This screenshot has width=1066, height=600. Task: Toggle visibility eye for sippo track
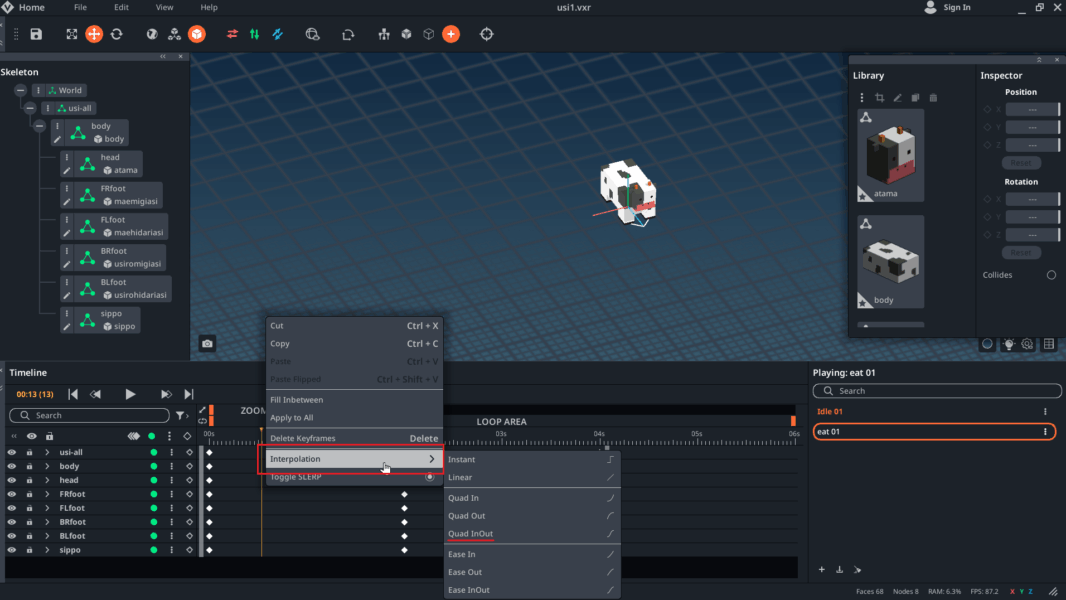12,550
